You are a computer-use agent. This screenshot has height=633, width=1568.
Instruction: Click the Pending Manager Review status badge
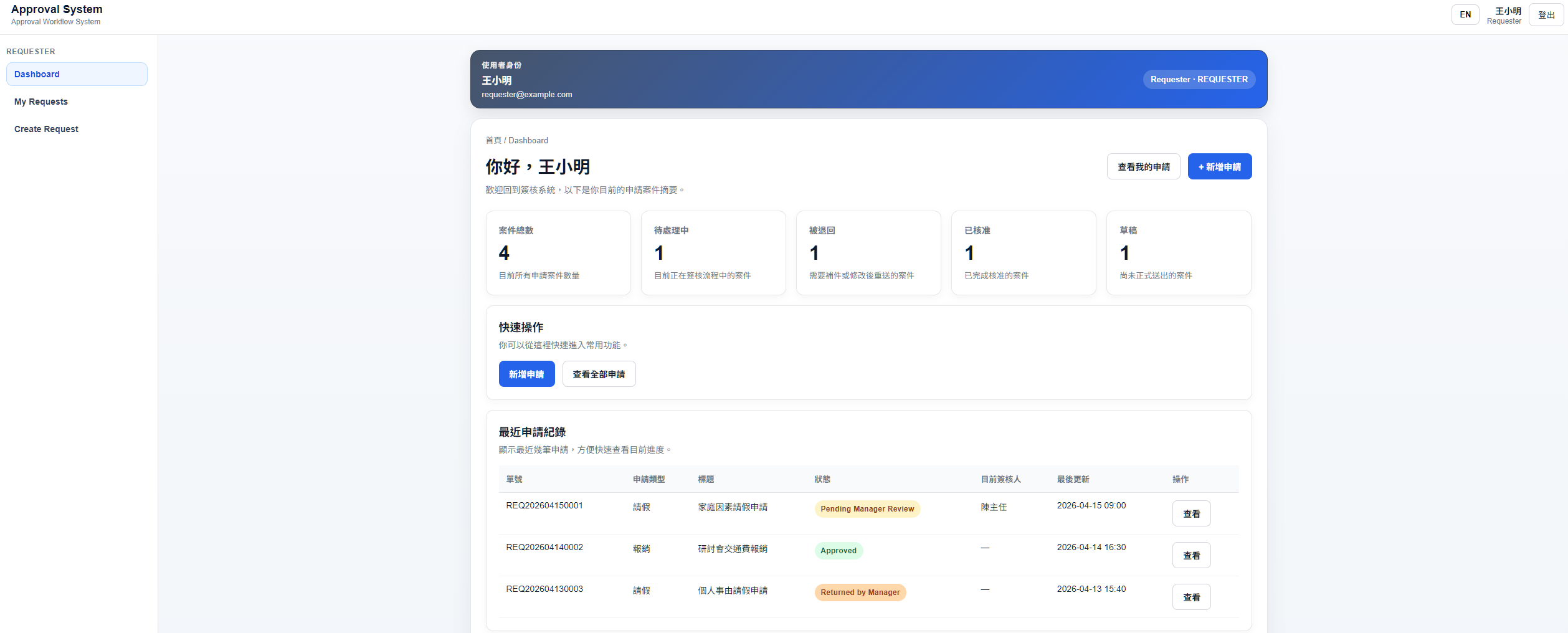coord(867,508)
